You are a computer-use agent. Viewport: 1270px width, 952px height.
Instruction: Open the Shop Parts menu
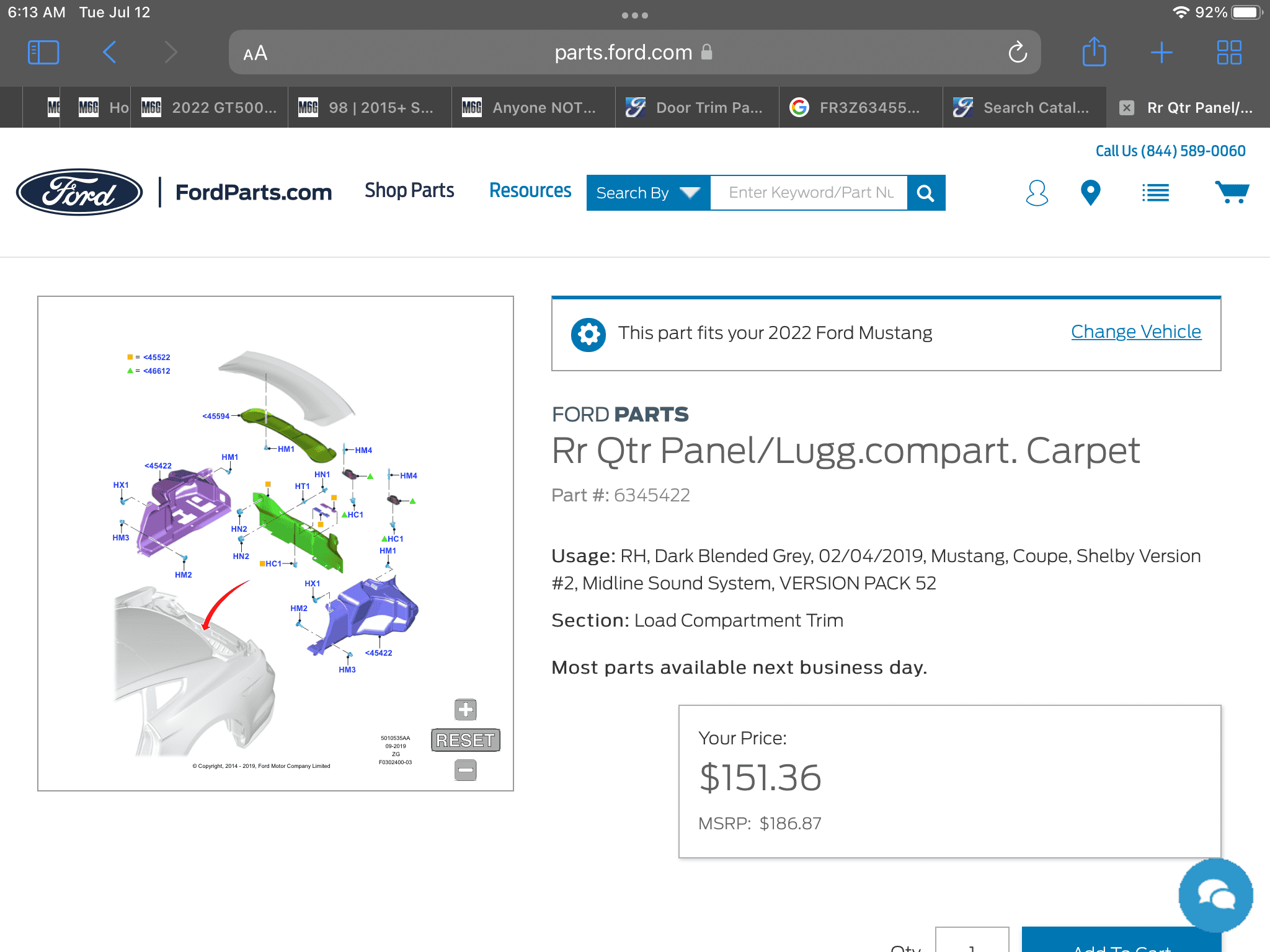pos(409,191)
